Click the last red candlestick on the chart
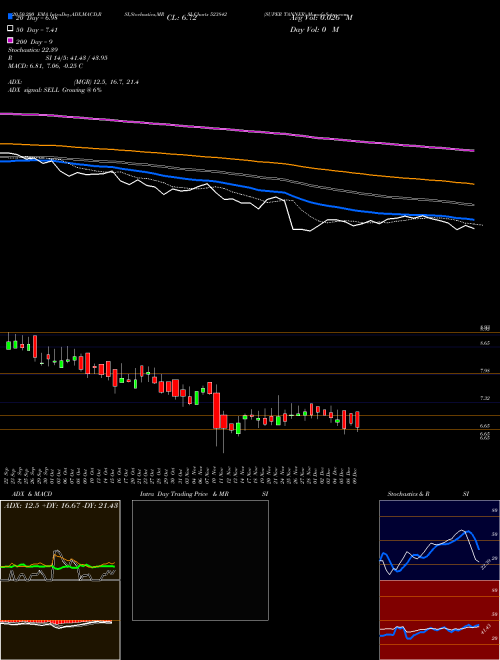Image resolution: width=500 pixels, height=660 pixels. (357, 420)
